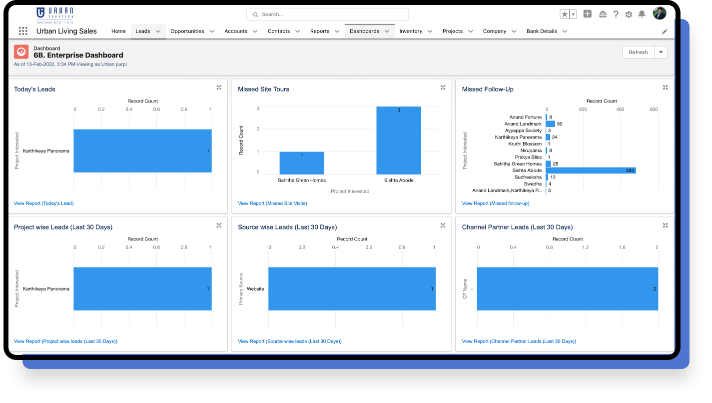Expand the Source wise Leads chart

[443, 226]
